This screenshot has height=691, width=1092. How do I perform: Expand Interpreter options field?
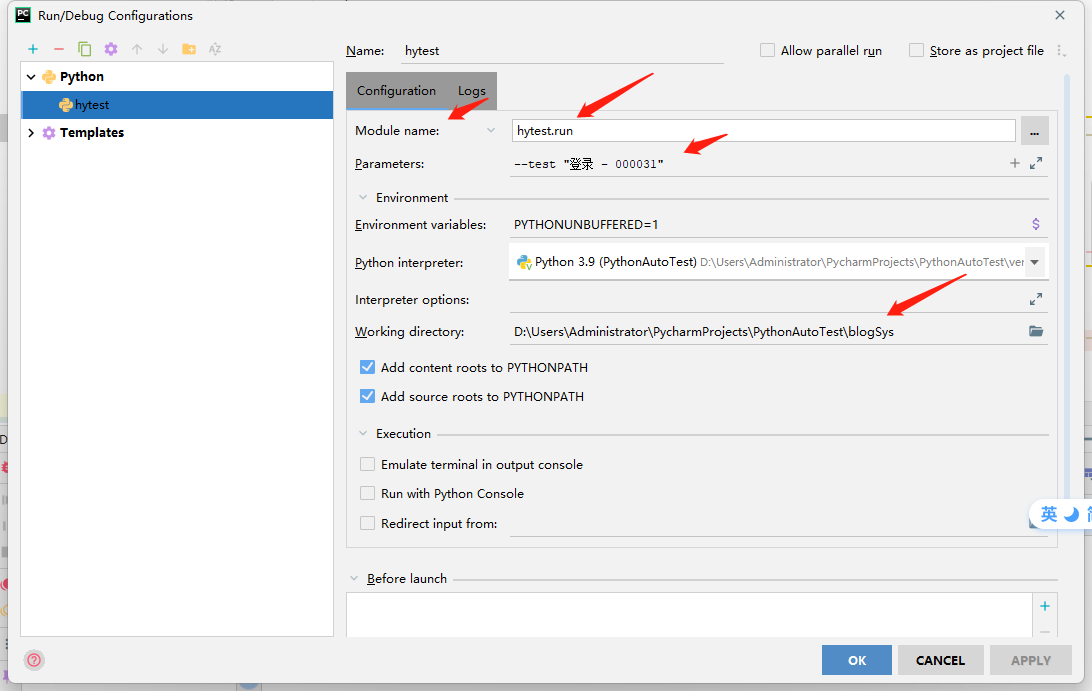tap(1036, 299)
